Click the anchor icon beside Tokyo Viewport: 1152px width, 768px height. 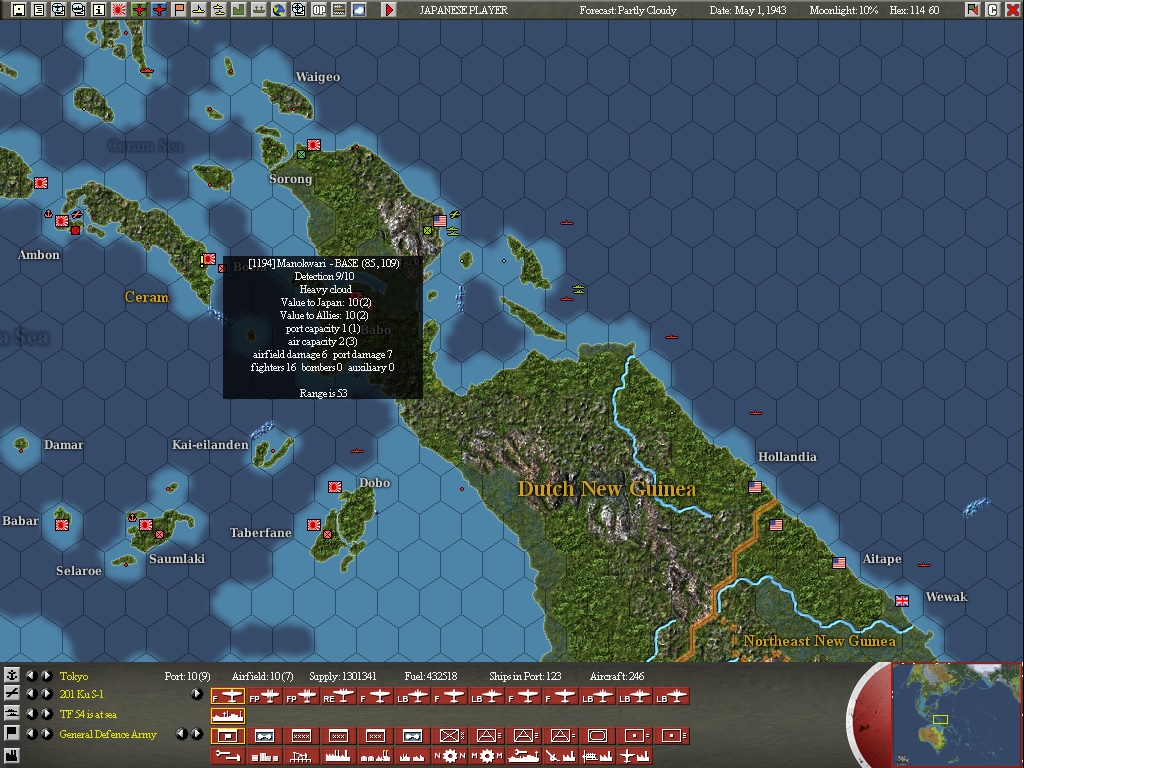tap(13, 675)
